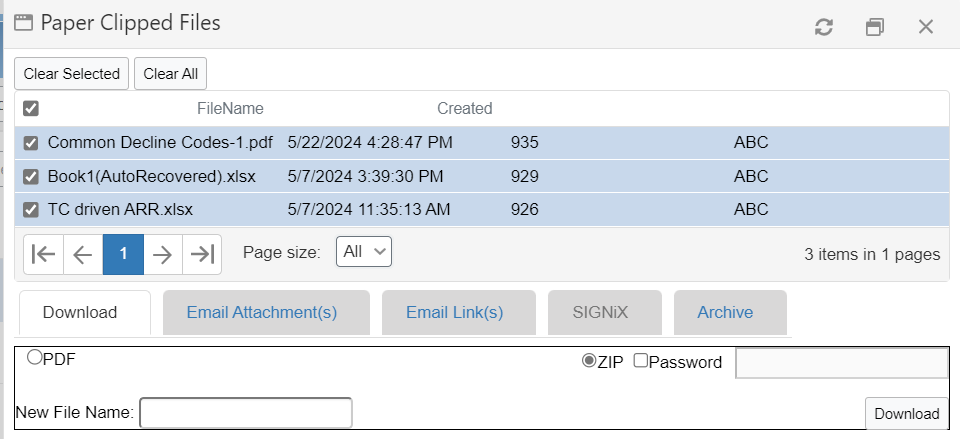960x439 pixels.
Task: Select page 1 in the pager
Action: (123, 254)
